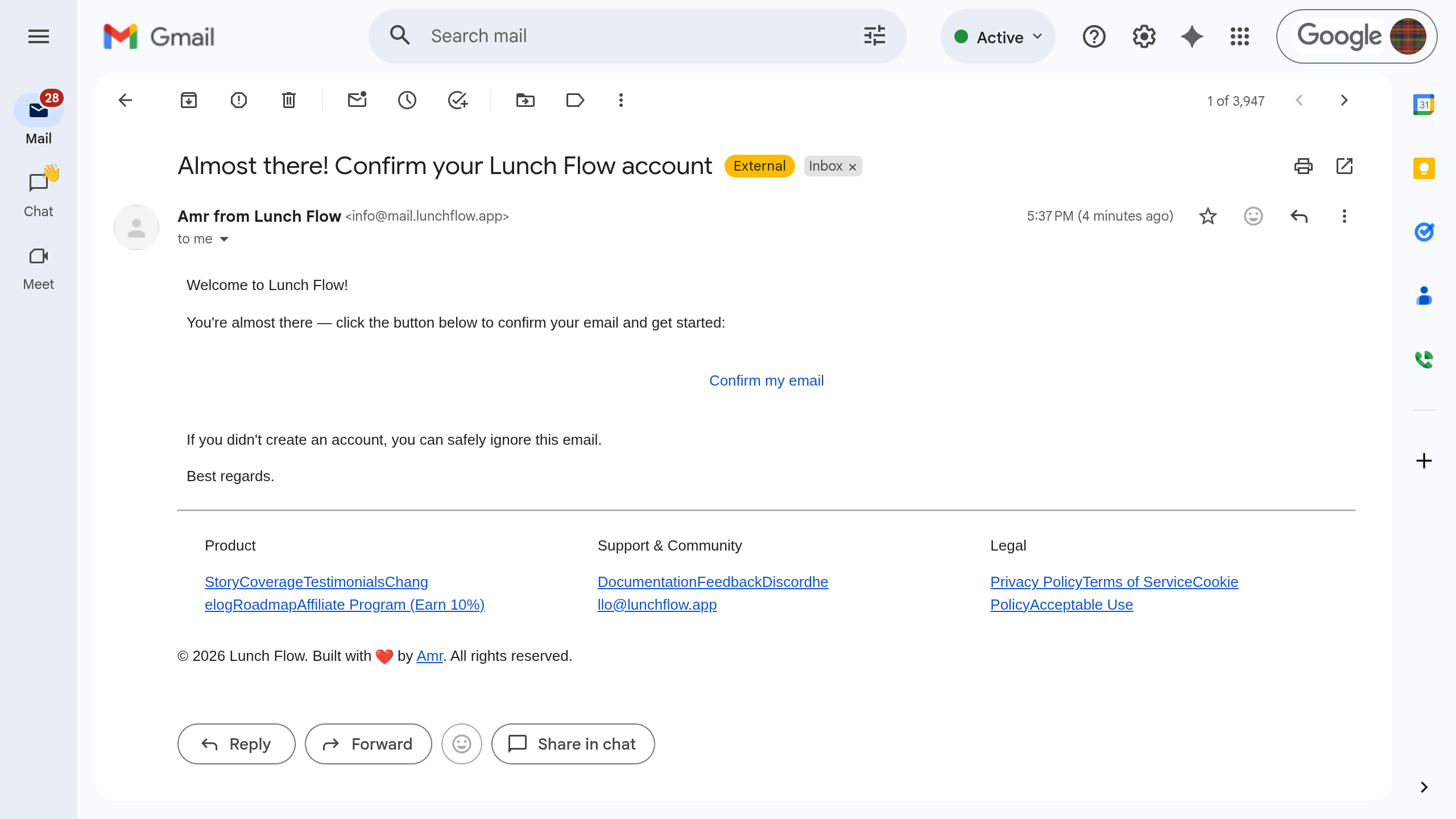Remove the Inbox label from the email
Screen dimensions: 1456x819
coord(852,166)
